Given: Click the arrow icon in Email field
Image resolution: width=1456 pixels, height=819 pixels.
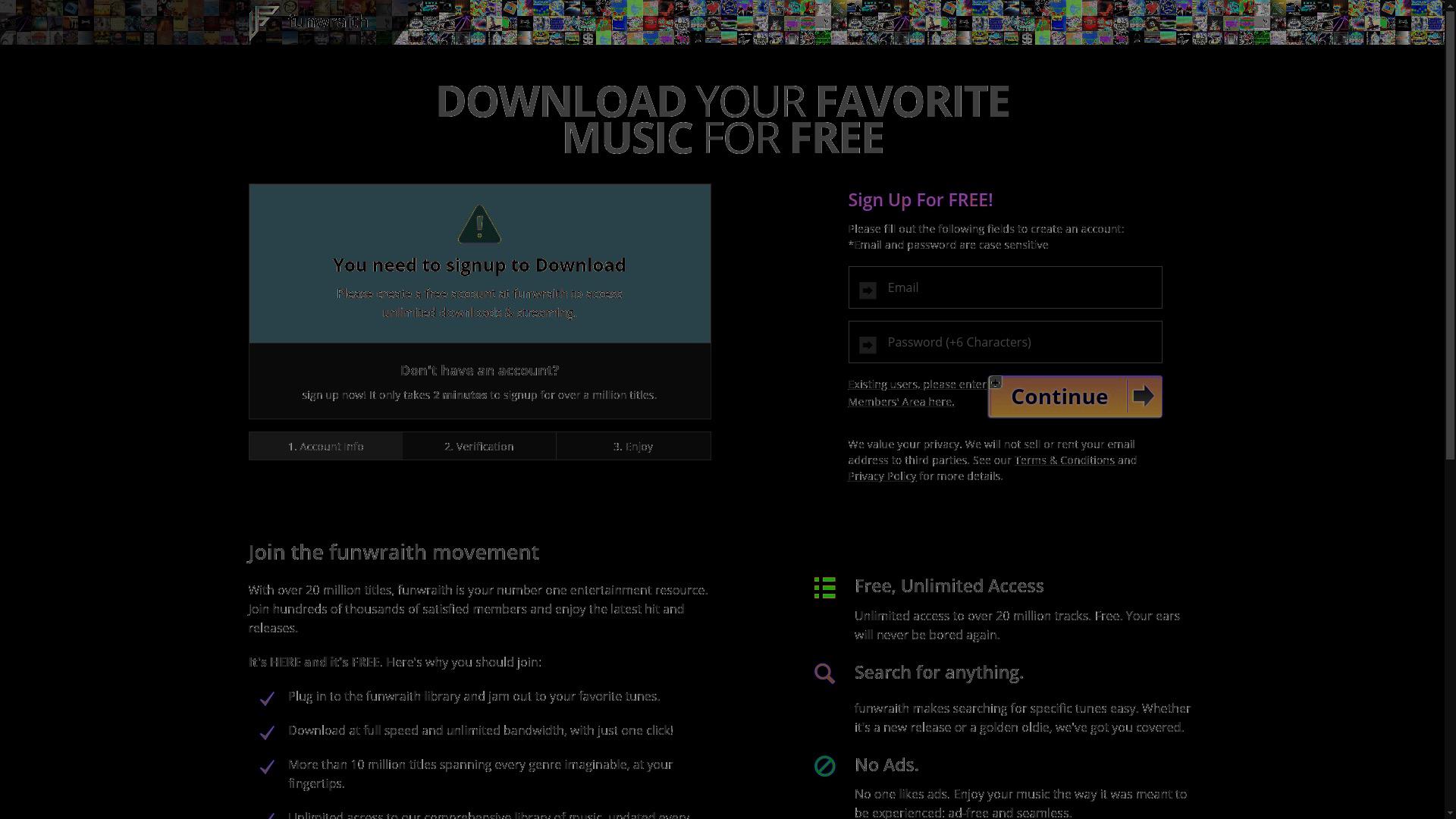Looking at the screenshot, I should coord(868,290).
